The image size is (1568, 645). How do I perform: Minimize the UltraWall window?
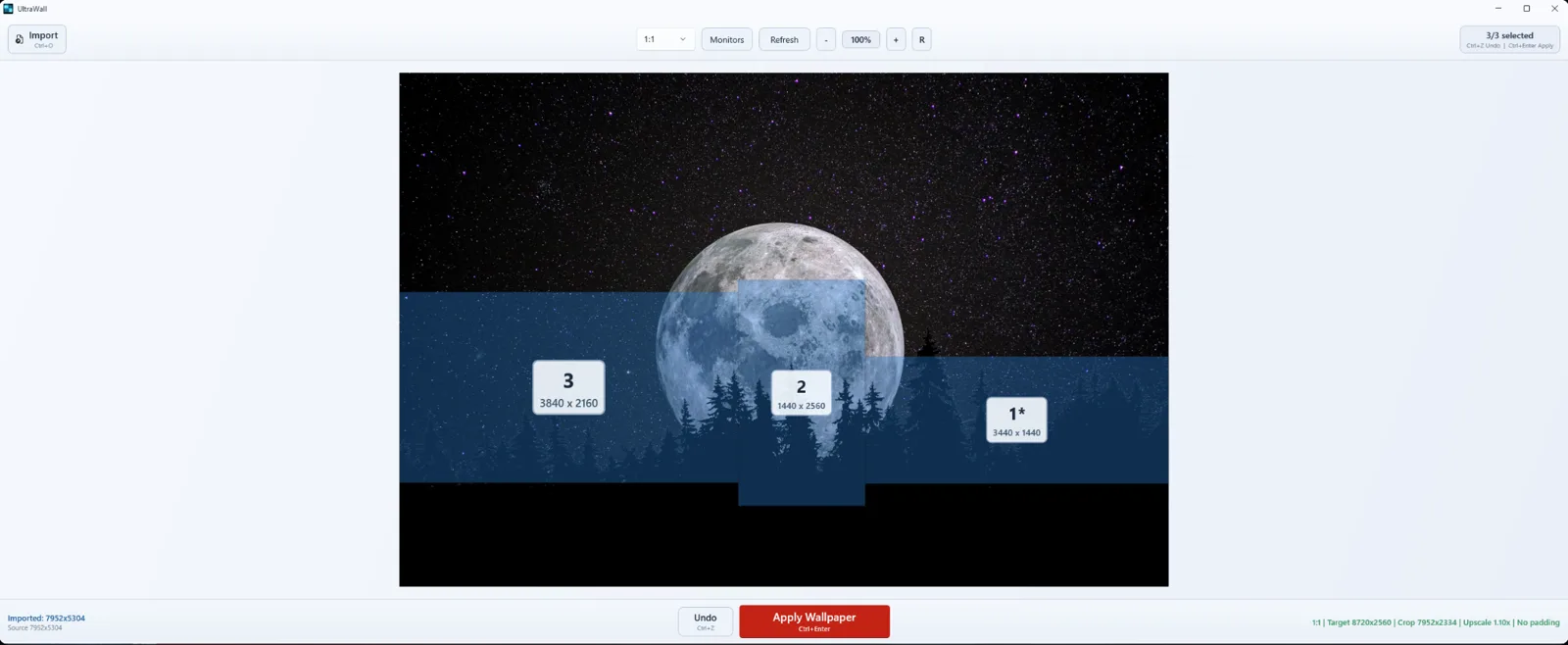pos(1497,8)
